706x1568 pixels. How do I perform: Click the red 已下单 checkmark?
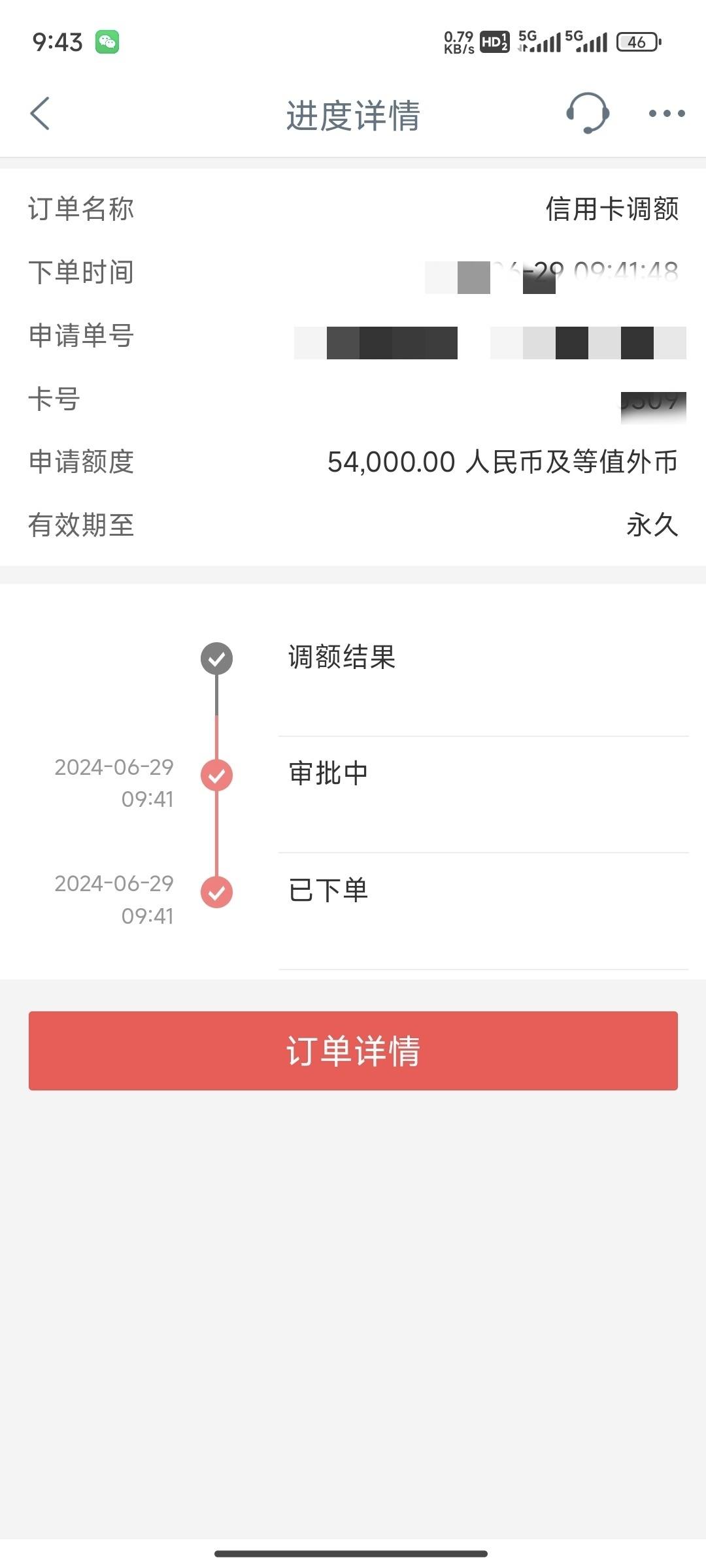pos(216,892)
